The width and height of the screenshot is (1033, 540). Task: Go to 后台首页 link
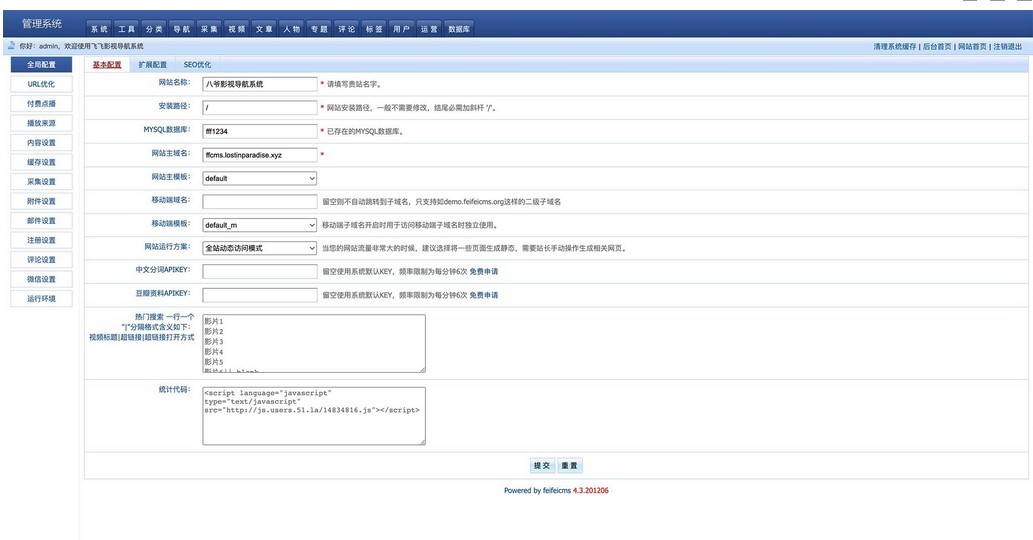click(x=937, y=46)
